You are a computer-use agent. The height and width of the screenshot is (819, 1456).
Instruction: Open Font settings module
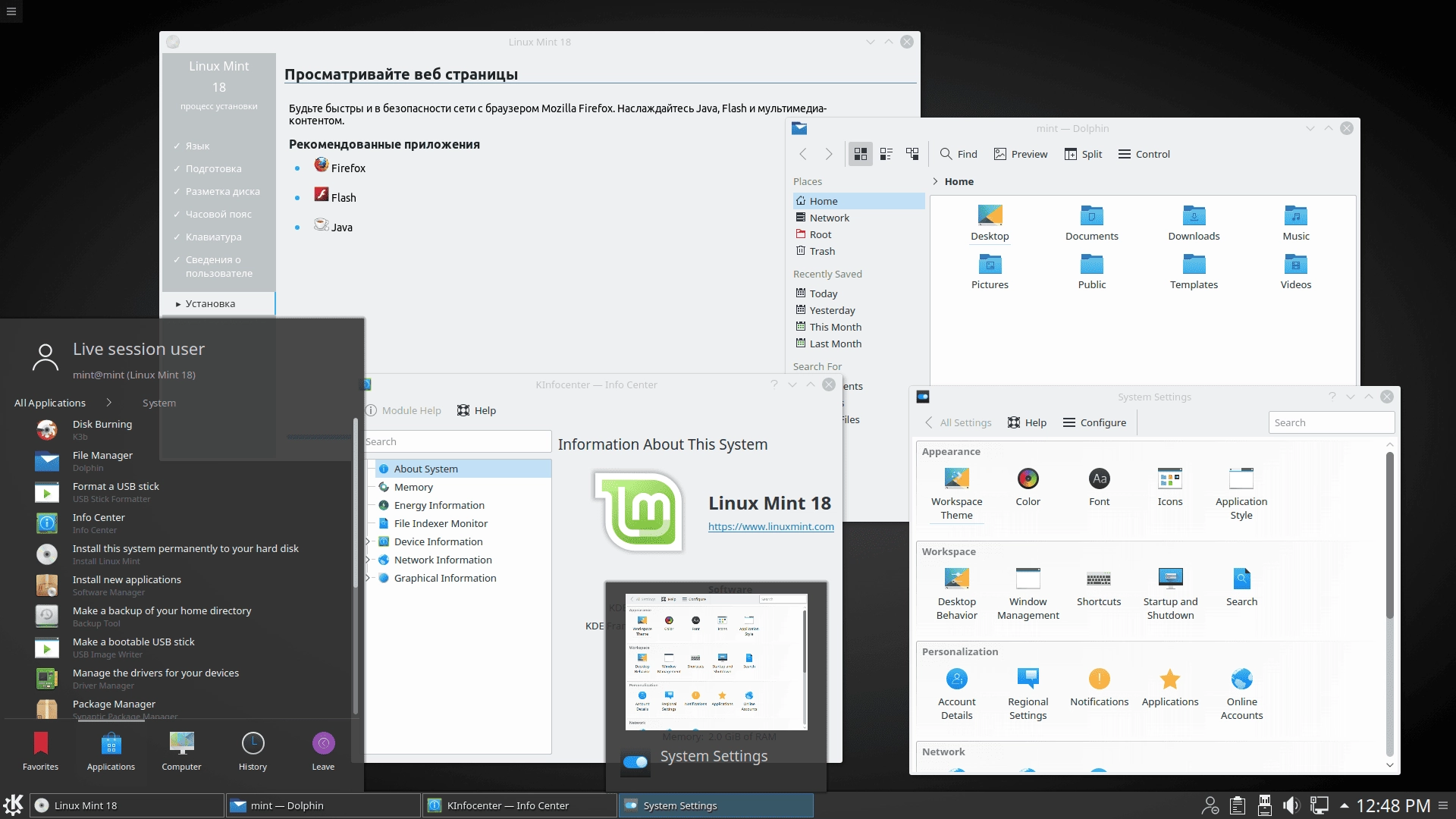[1099, 487]
